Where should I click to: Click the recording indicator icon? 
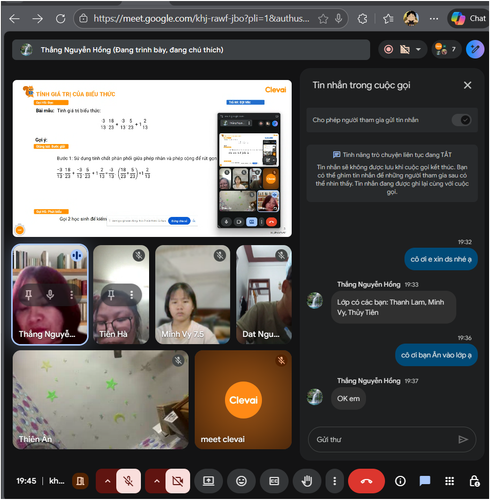[388, 50]
